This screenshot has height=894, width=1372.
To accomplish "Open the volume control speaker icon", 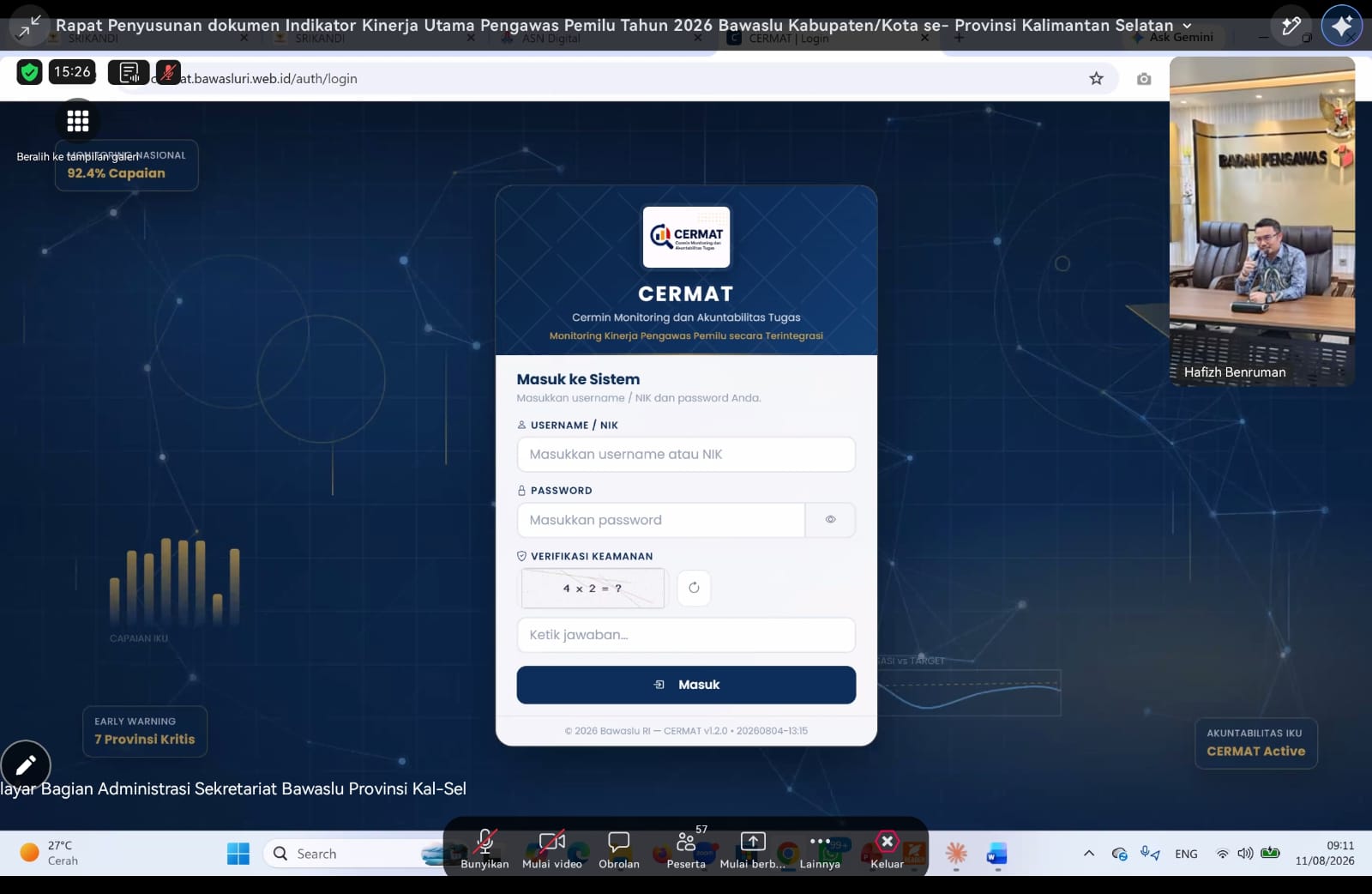I will coord(1245,854).
